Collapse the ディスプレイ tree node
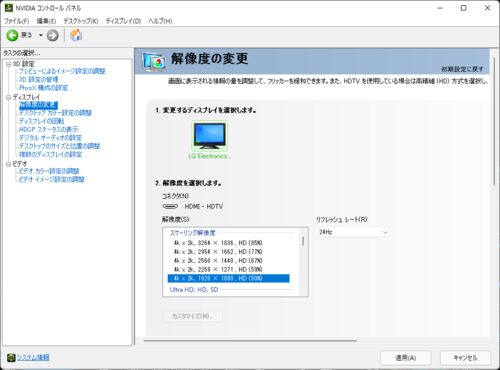 [x=8, y=97]
